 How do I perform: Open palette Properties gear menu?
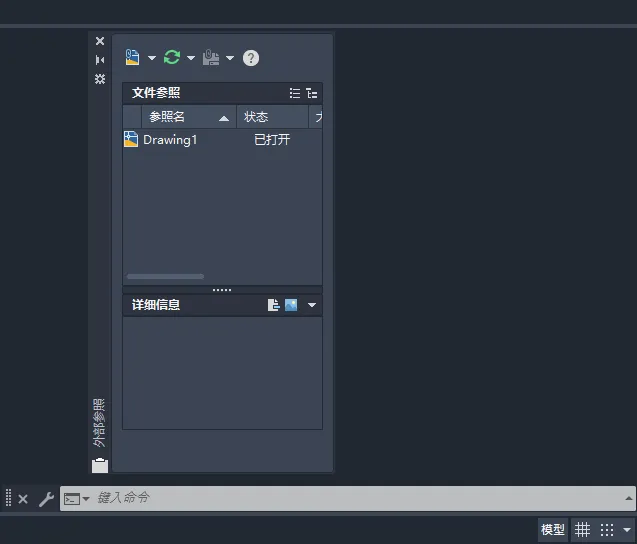click(x=100, y=78)
